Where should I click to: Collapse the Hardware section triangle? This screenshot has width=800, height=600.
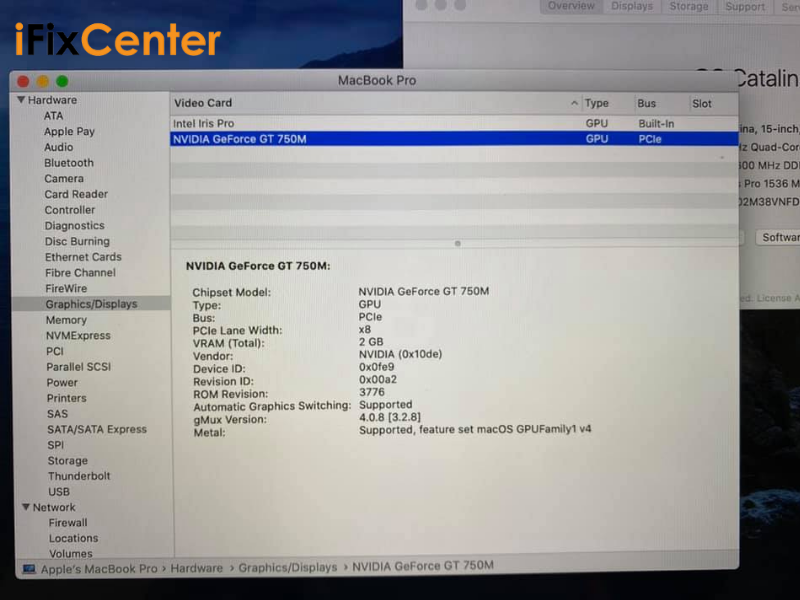[x=21, y=99]
